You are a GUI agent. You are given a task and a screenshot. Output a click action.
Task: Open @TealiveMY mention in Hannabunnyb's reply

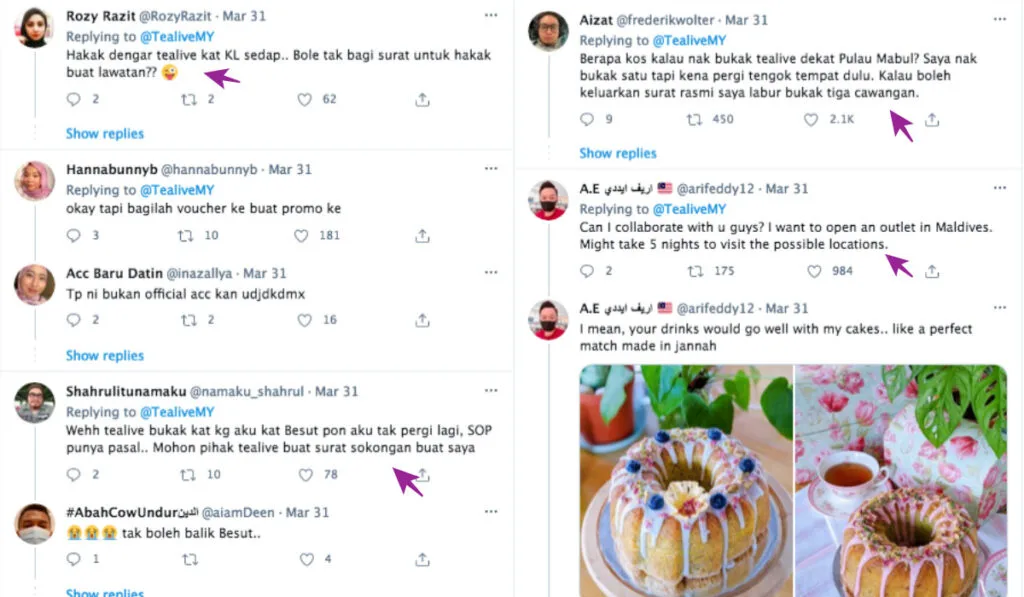[177, 190]
